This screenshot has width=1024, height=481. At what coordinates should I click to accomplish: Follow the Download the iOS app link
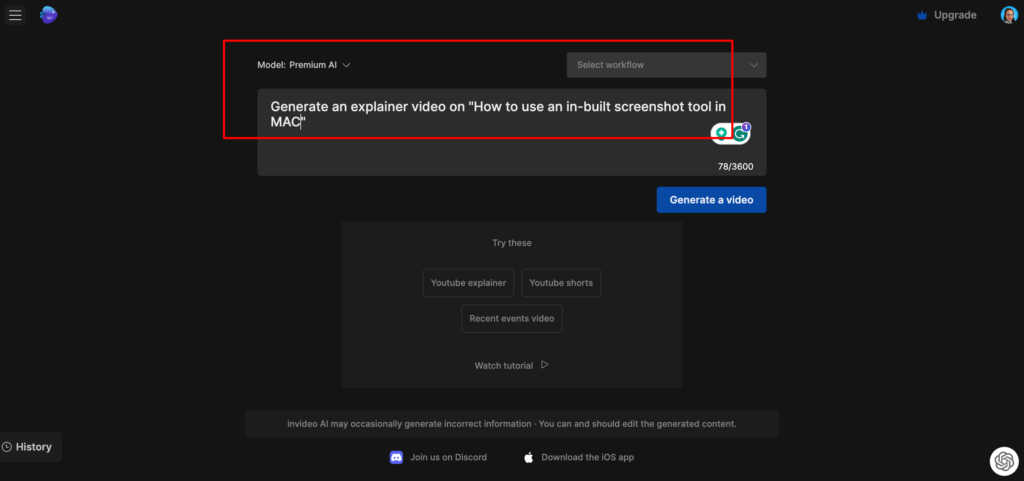pyautogui.click(x=587, y=457)
